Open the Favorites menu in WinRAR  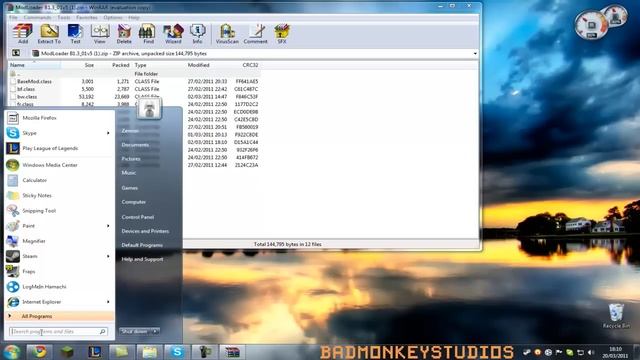pyautogui.click(x=87, y=18)
